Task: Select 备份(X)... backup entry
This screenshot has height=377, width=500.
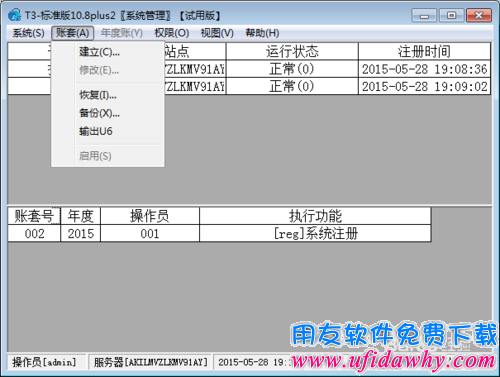Action: click(108, 113)
